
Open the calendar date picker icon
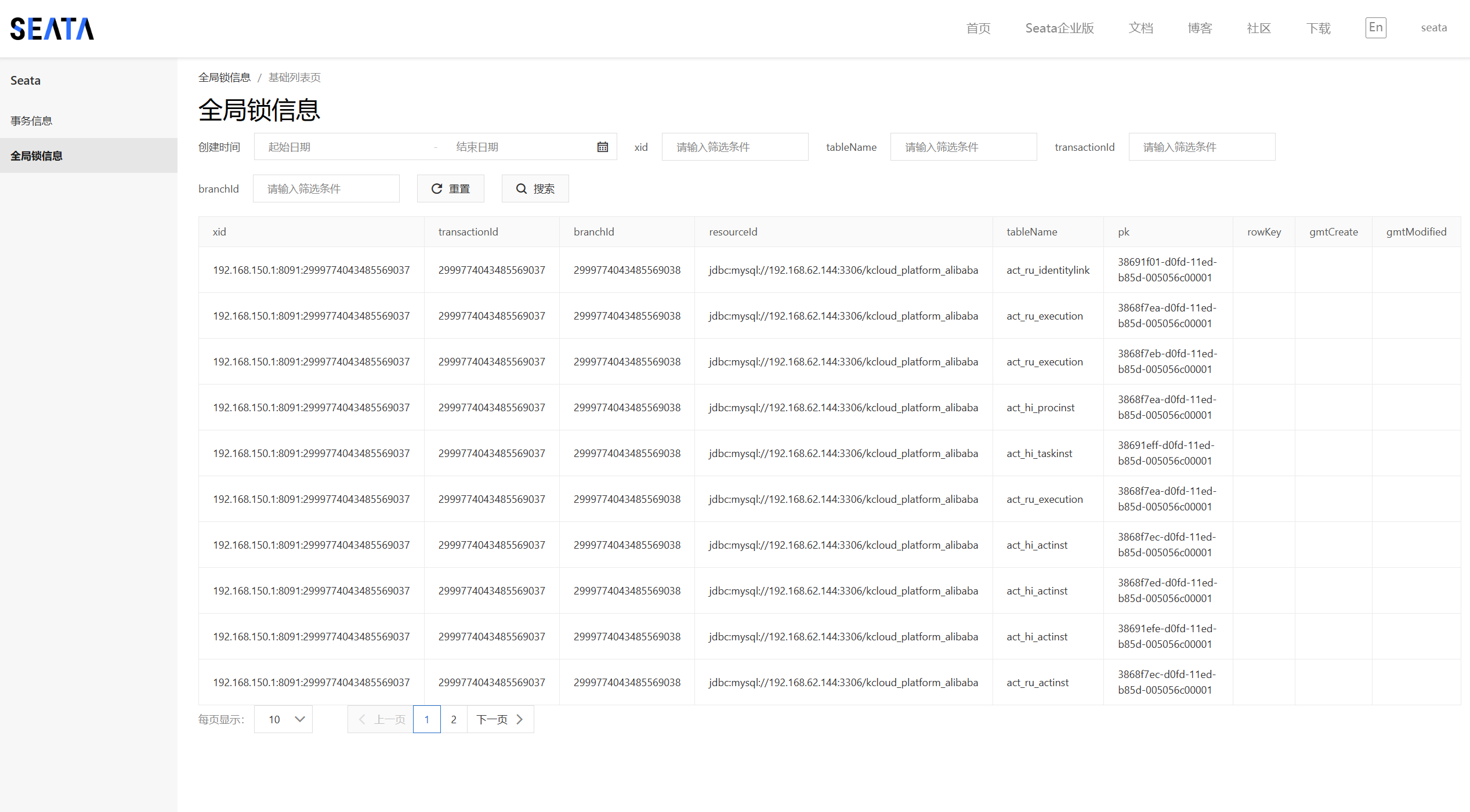(x=603, y=147)
